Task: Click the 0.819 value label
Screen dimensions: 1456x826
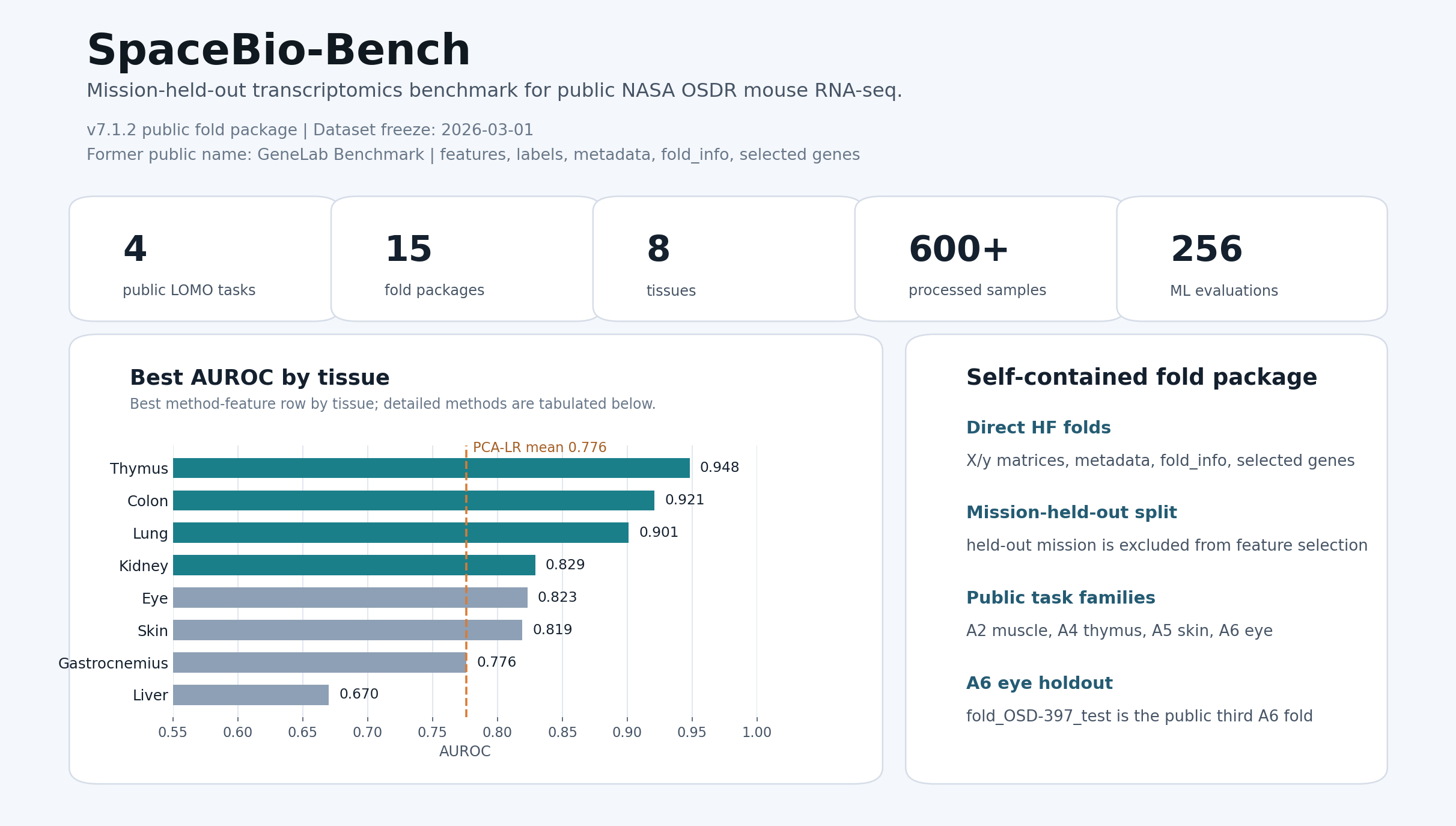Action: point(552,630)
